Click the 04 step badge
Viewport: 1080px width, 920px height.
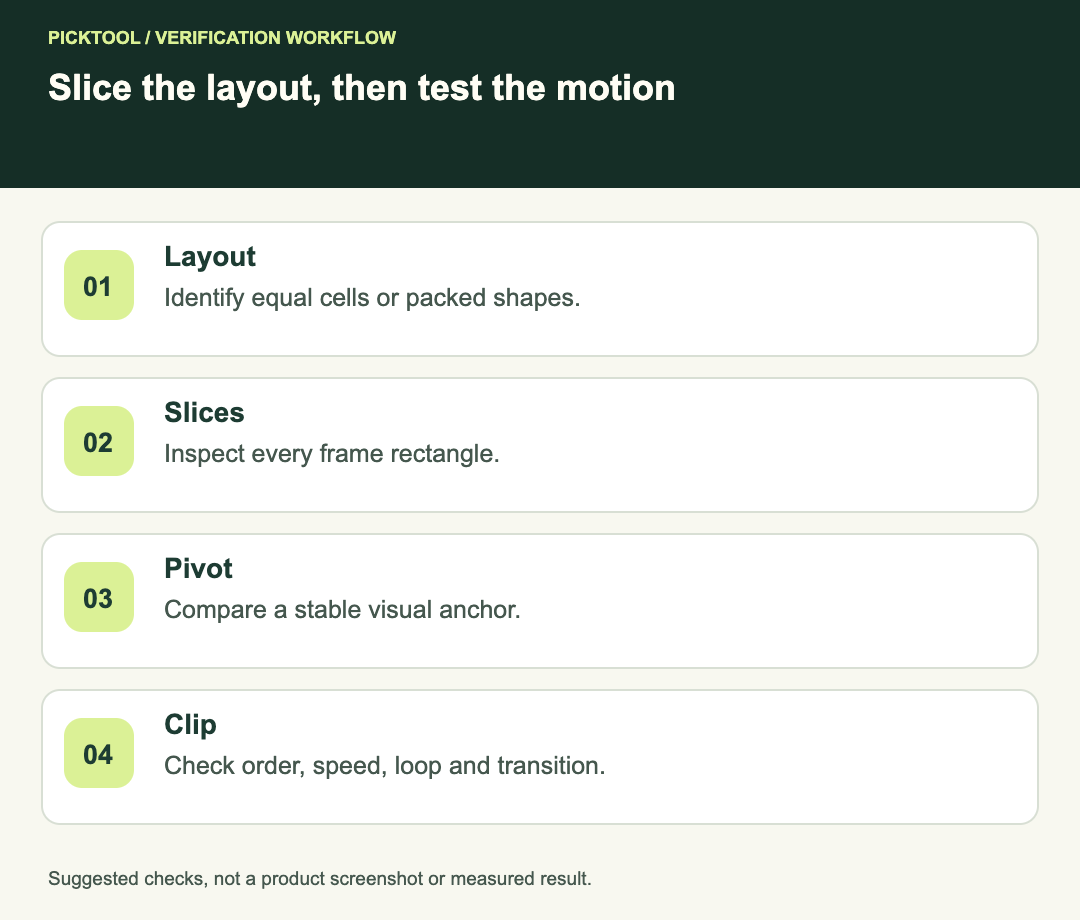point(98,753)
